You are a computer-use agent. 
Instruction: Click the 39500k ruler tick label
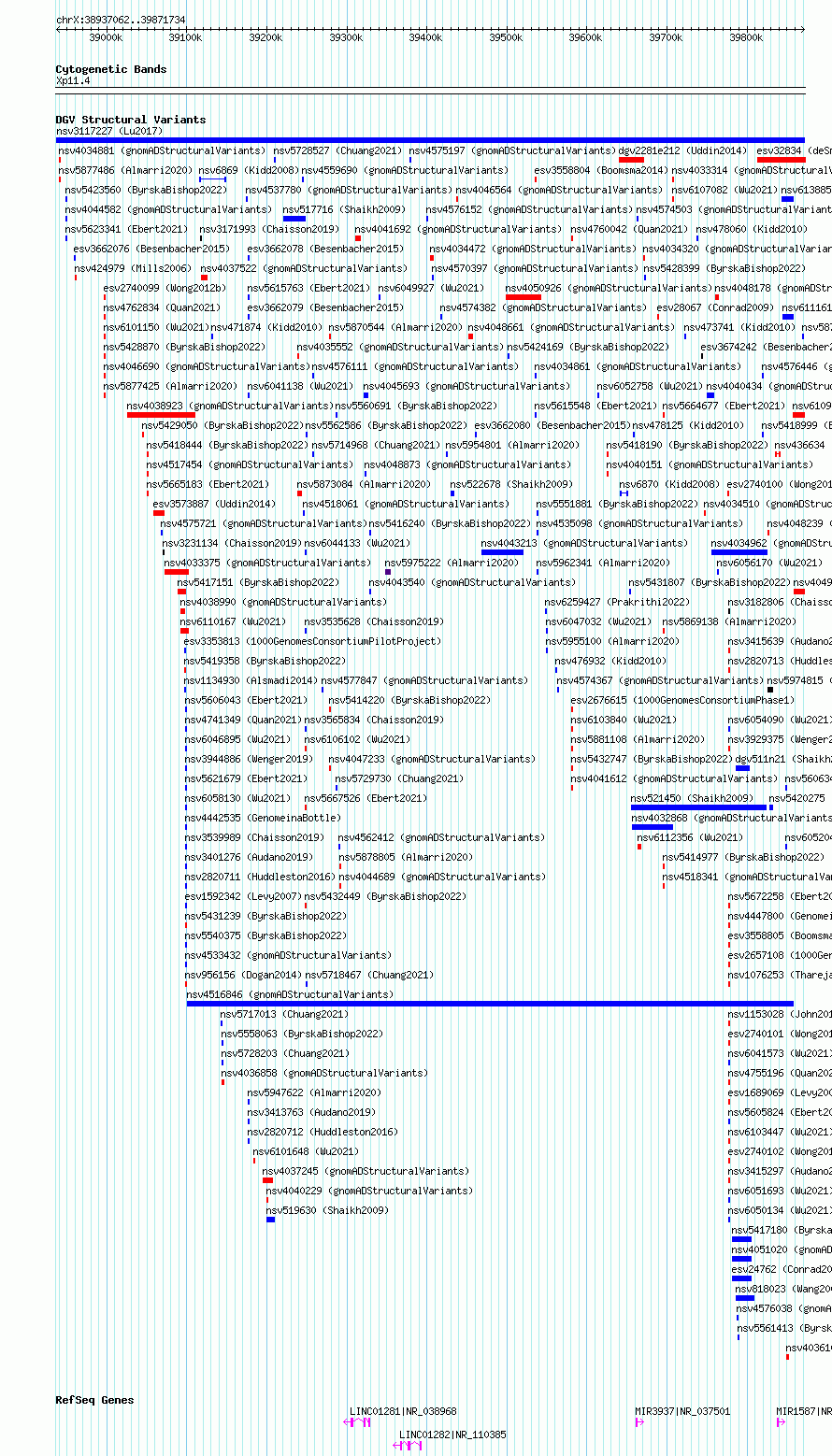coord(506,37)
